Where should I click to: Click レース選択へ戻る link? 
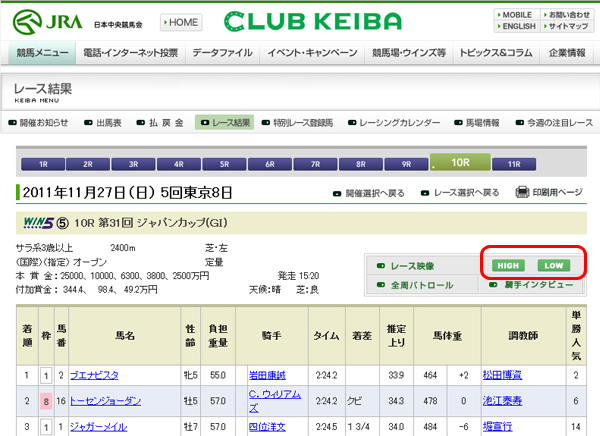point(460,193)
